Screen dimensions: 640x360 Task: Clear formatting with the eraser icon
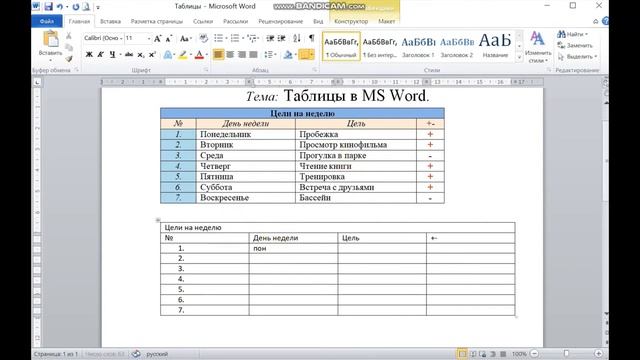pyautogui.click(x=203, y=38)
